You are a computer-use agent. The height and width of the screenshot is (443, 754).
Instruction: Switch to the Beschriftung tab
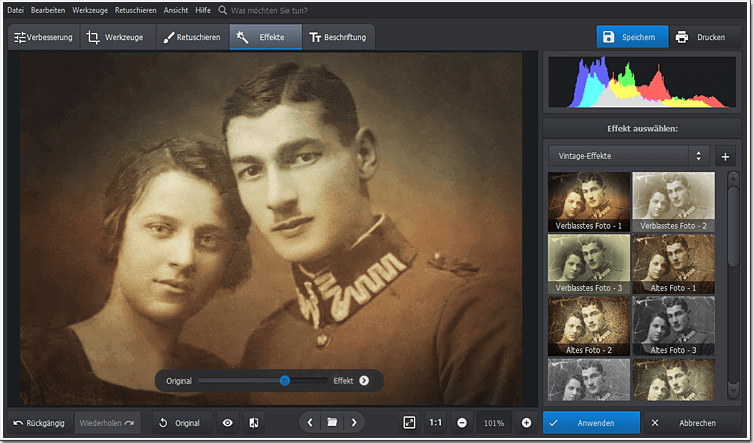click(339, 37)
